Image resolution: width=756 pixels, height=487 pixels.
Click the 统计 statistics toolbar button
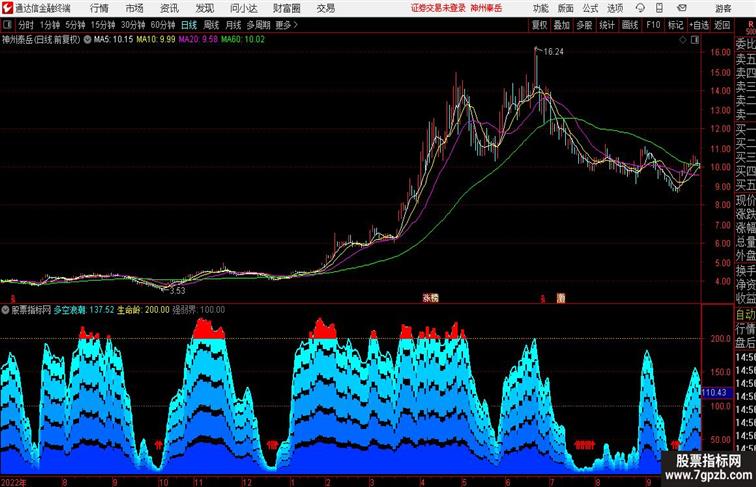607,25
